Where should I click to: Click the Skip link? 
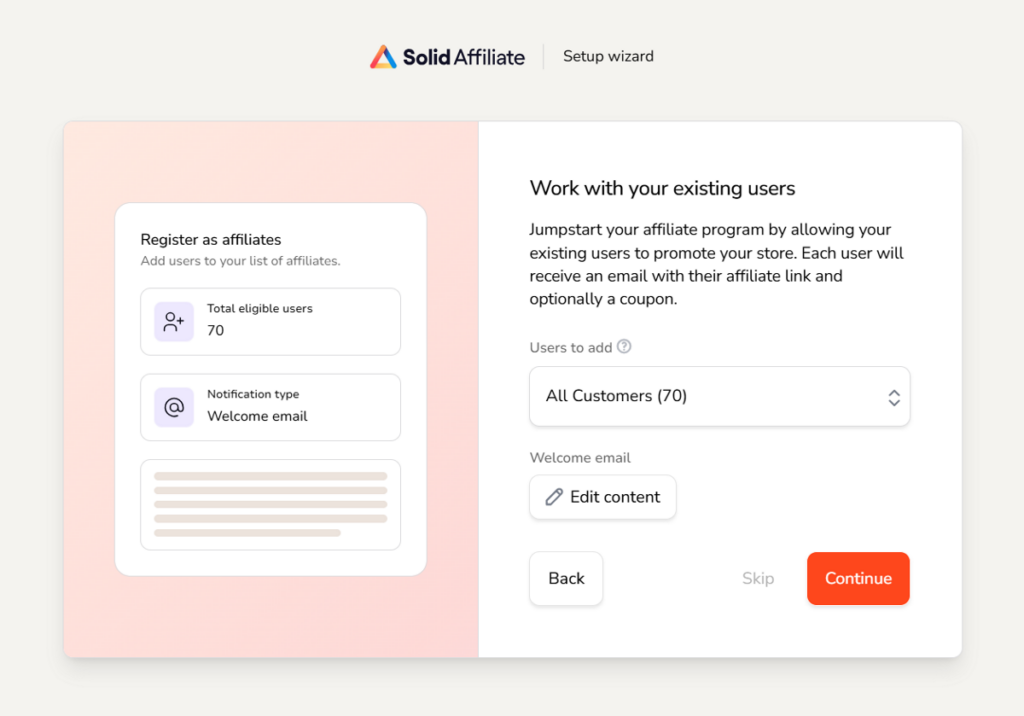[x=758, y=578]
